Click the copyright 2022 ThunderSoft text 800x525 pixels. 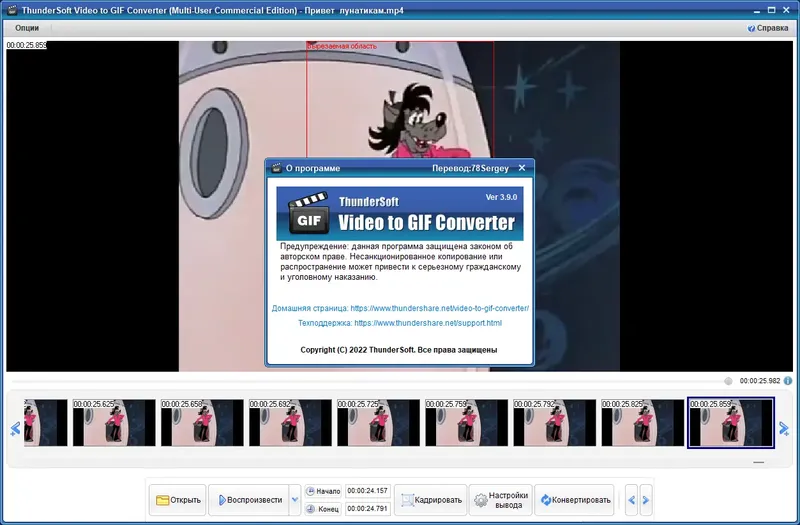pos(398,350)
